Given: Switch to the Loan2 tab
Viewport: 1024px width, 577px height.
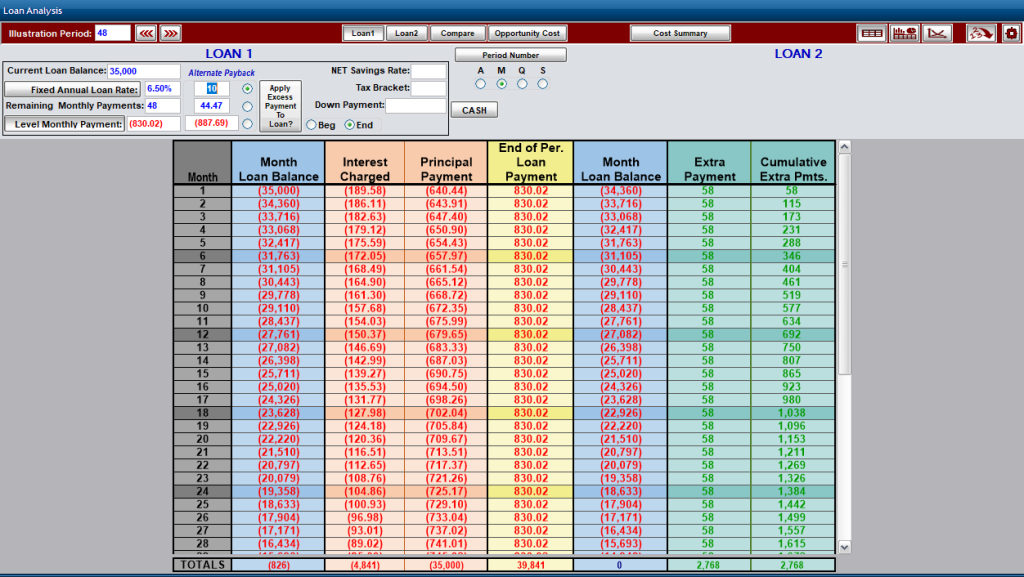Looking at the screenshot, I should coord(406,33).
